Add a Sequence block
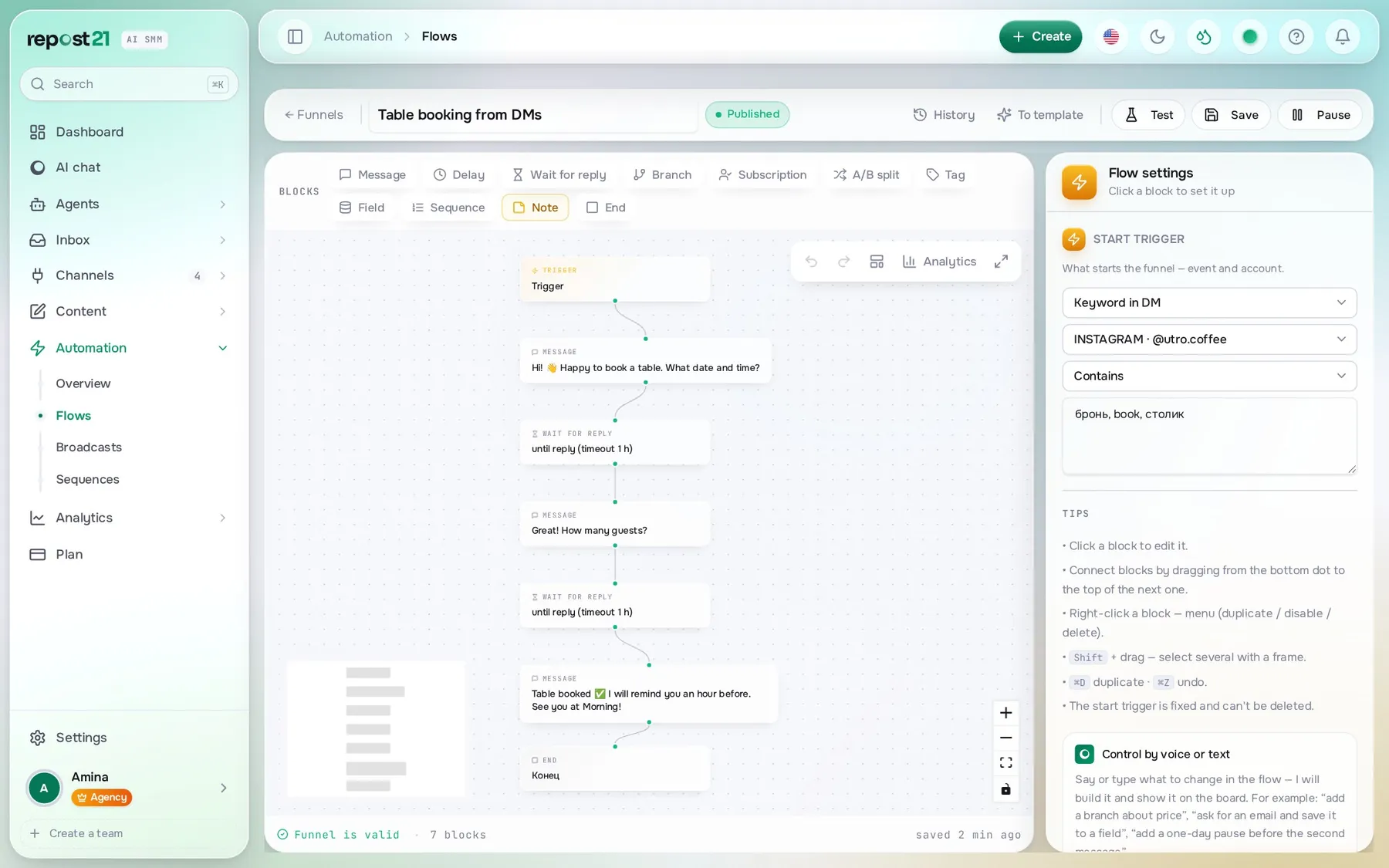 448,208
